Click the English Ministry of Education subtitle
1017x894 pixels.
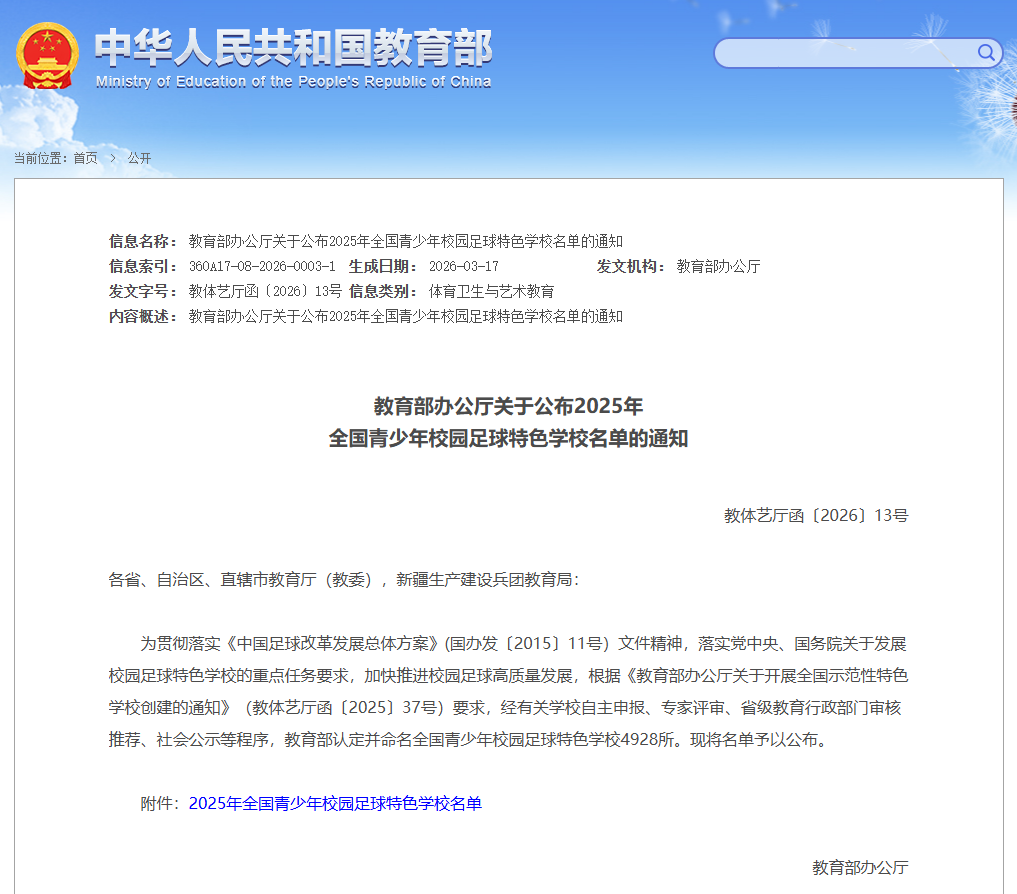coord(293,82)
